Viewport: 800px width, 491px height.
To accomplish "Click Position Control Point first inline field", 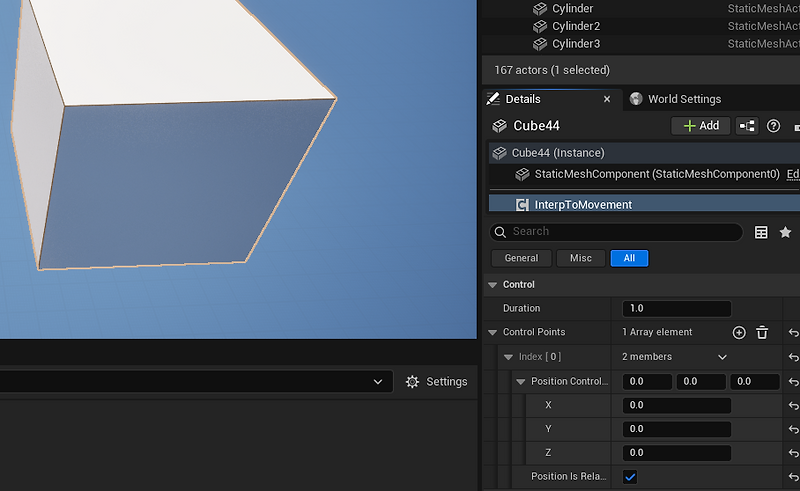I will [647, 381].
